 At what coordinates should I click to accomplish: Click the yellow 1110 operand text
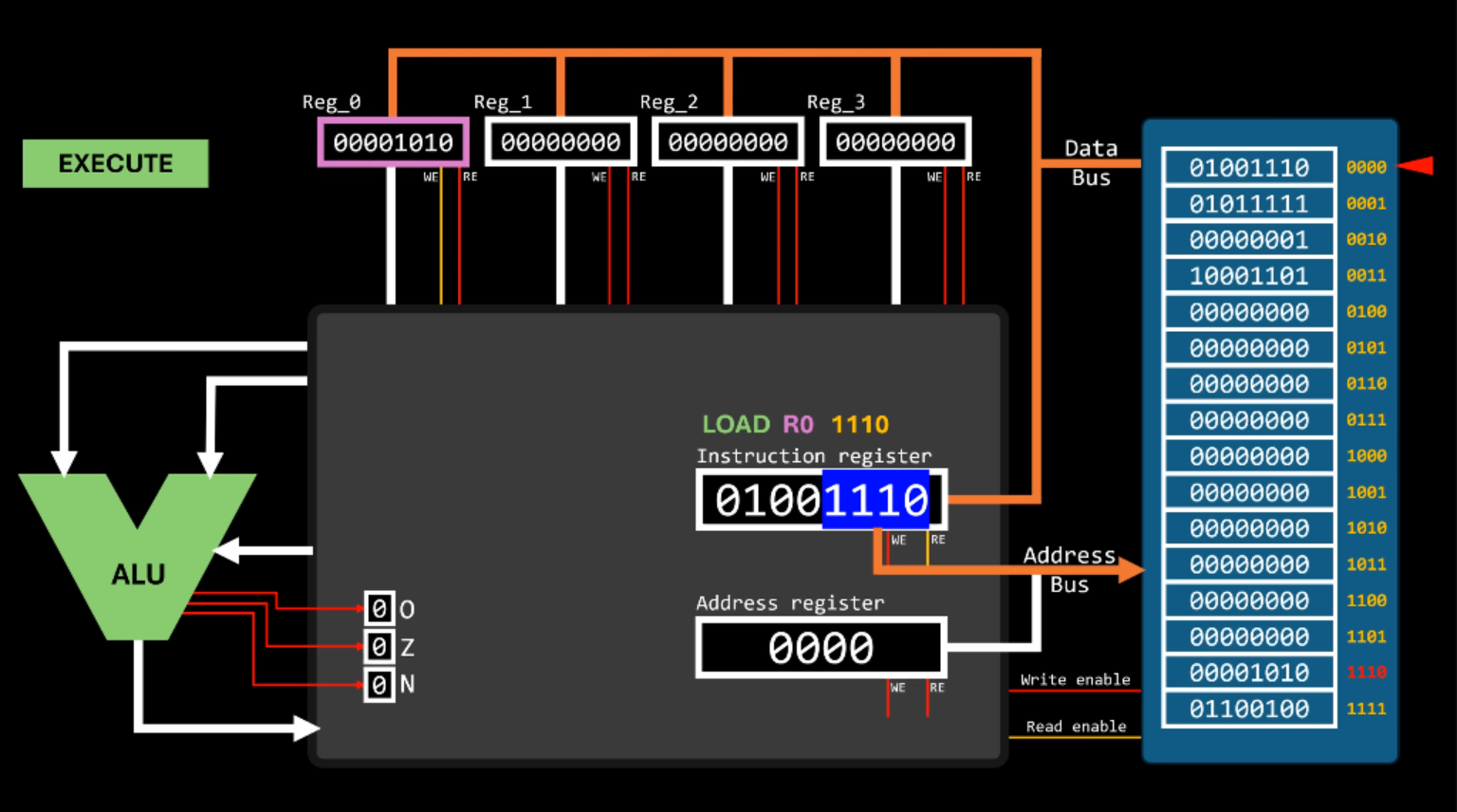click(859, 424)
